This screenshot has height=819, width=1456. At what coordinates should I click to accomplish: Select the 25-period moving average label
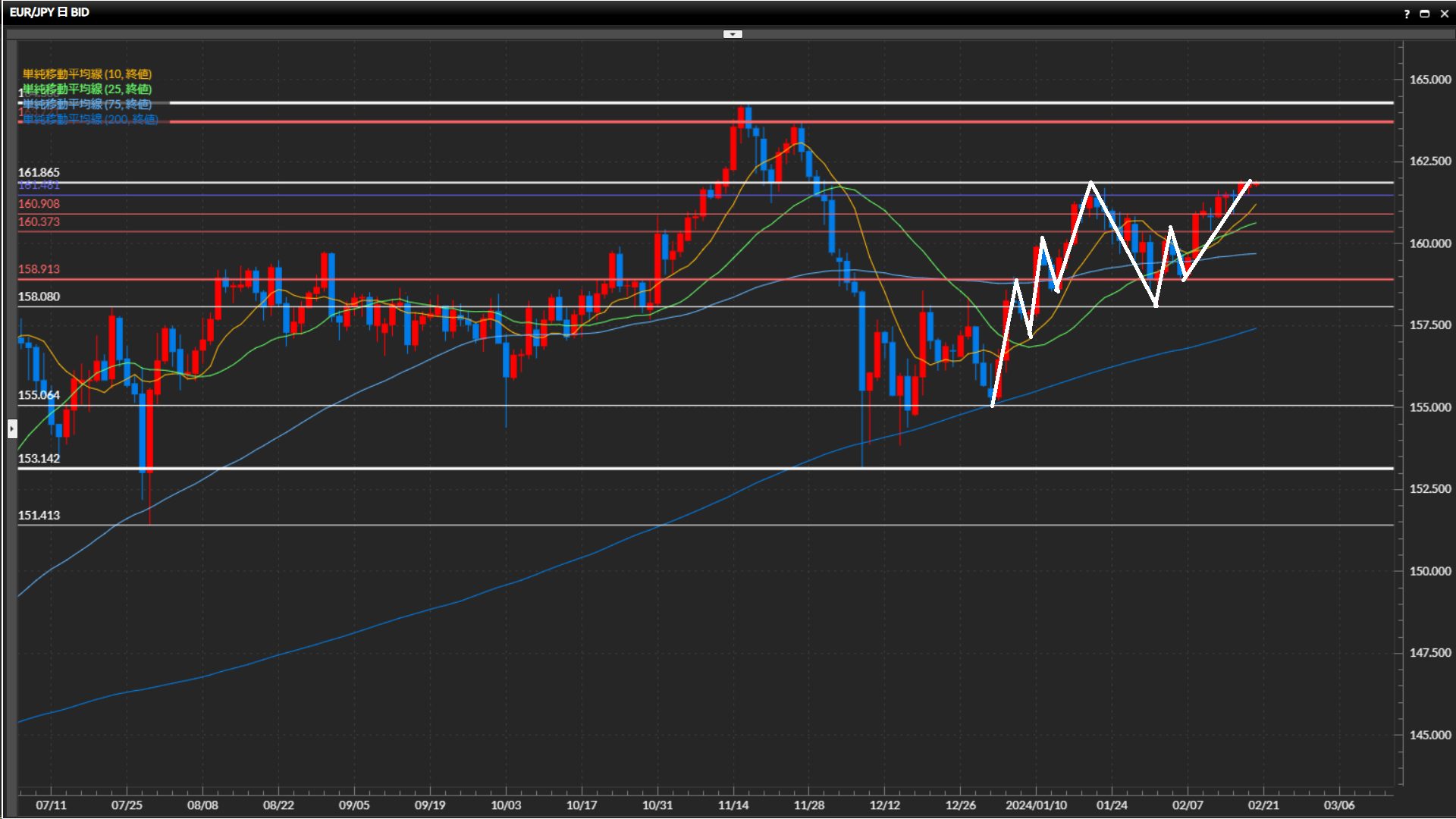(87, 89)
